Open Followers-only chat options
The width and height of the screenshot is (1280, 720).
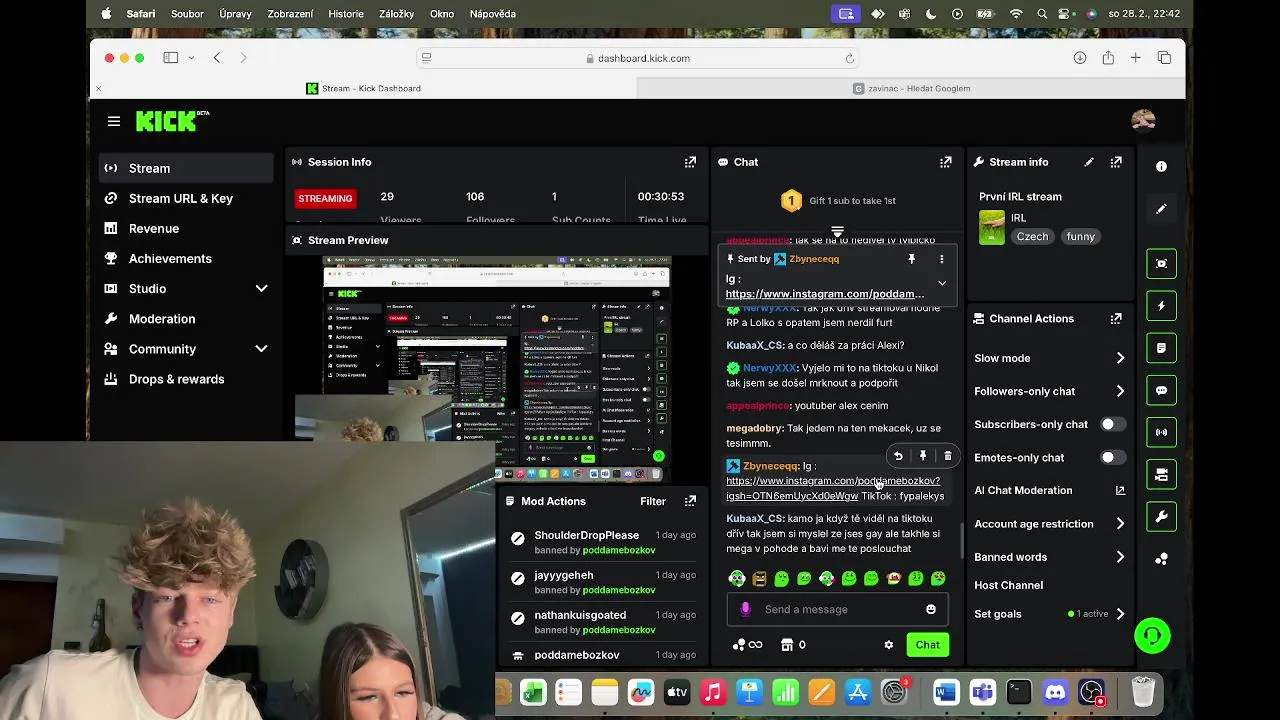(x=1050, y=391)
